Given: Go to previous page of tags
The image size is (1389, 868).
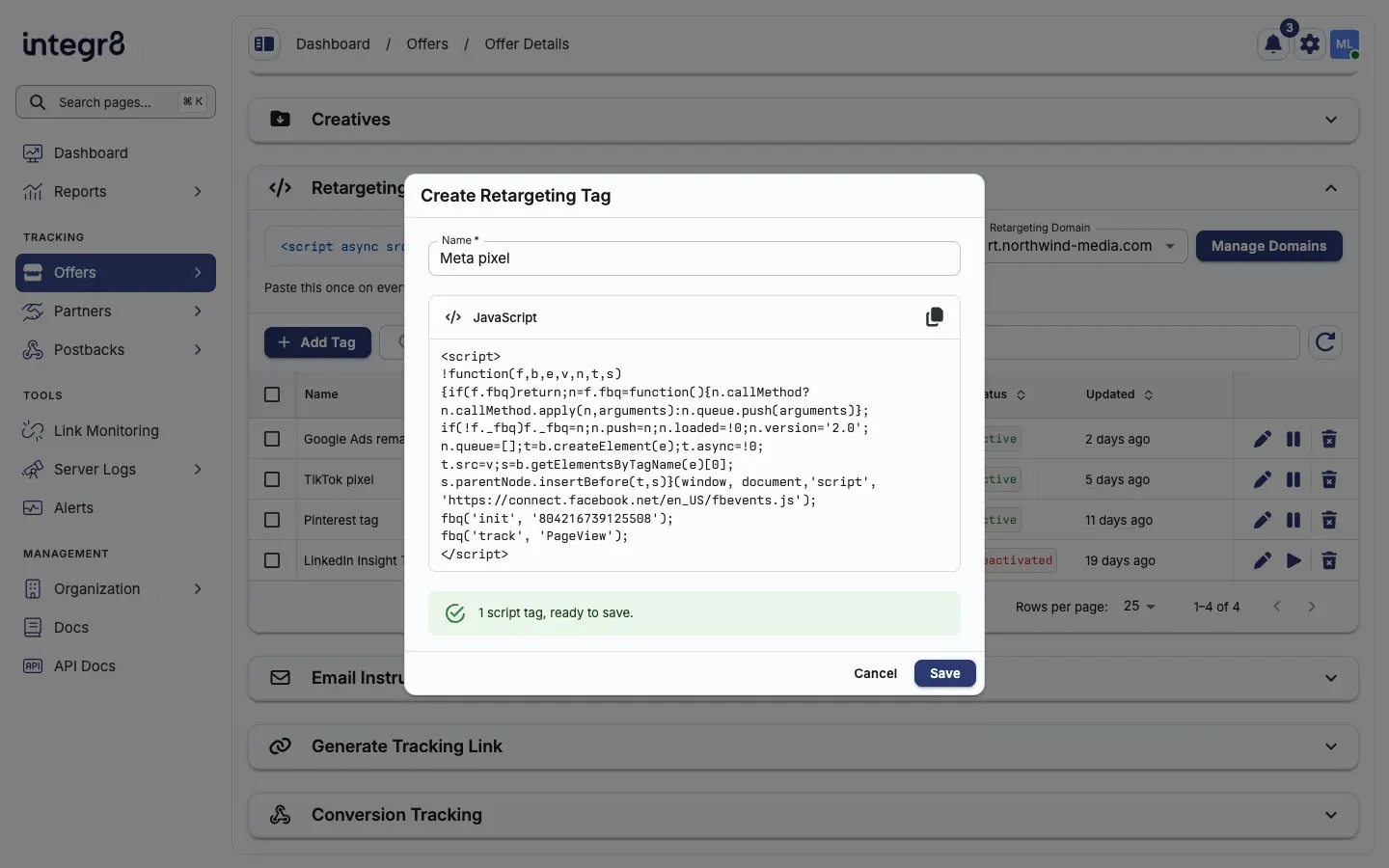Looking at the screenshot, I should 1276,607.
